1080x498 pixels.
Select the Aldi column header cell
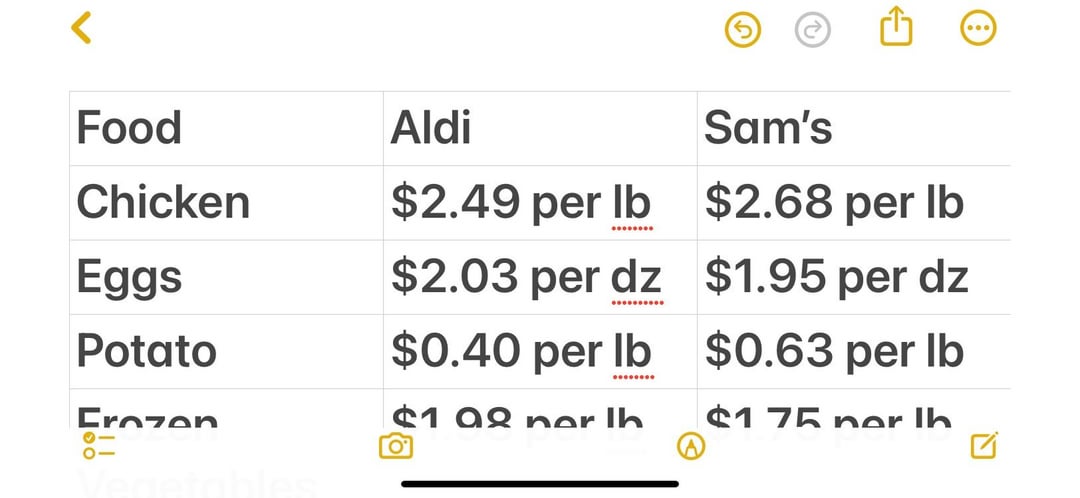[540, 129]
